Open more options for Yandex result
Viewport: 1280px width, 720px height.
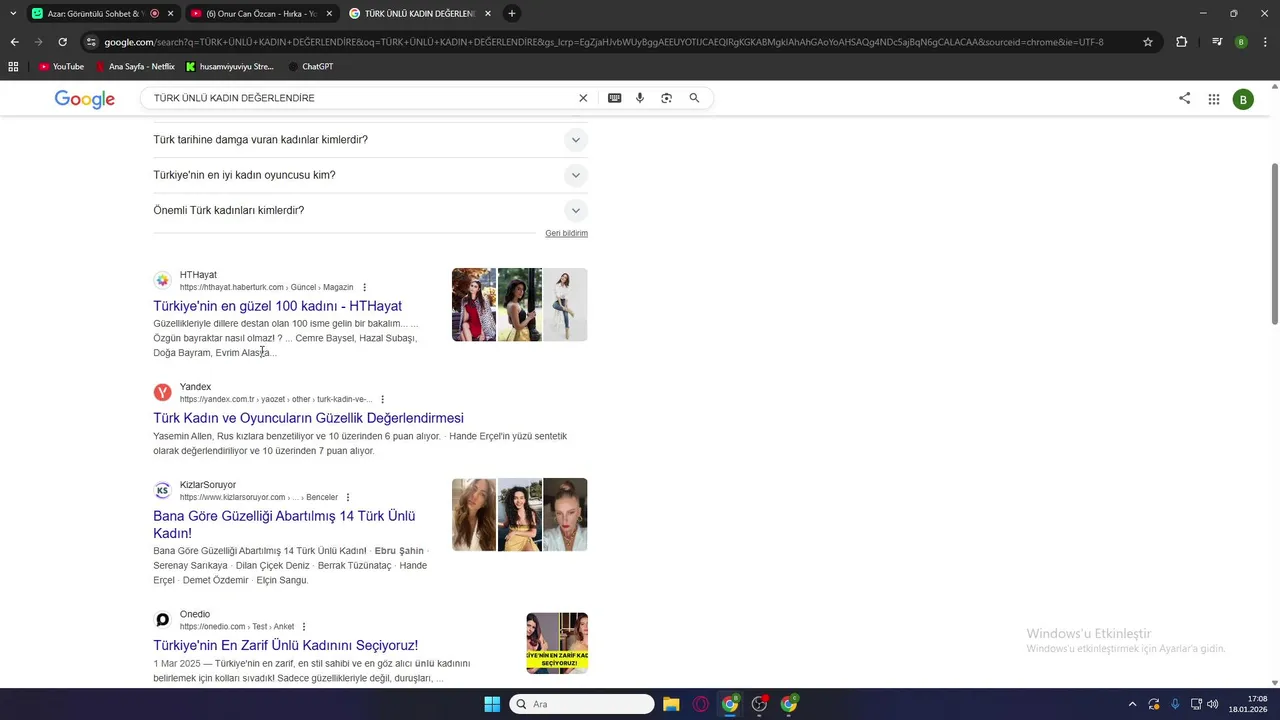coord(382,400)
